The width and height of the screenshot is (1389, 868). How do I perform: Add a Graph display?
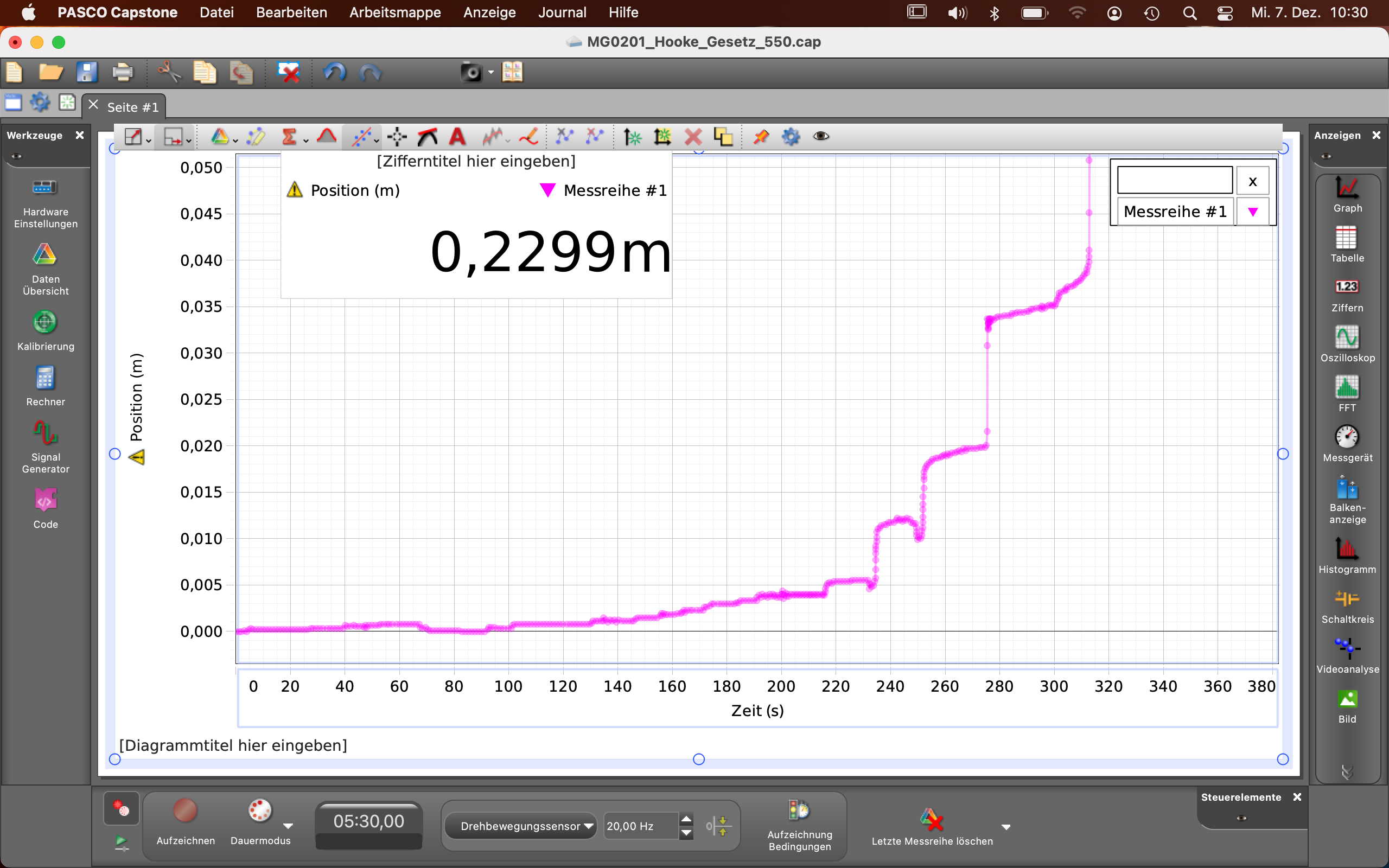1347,195
